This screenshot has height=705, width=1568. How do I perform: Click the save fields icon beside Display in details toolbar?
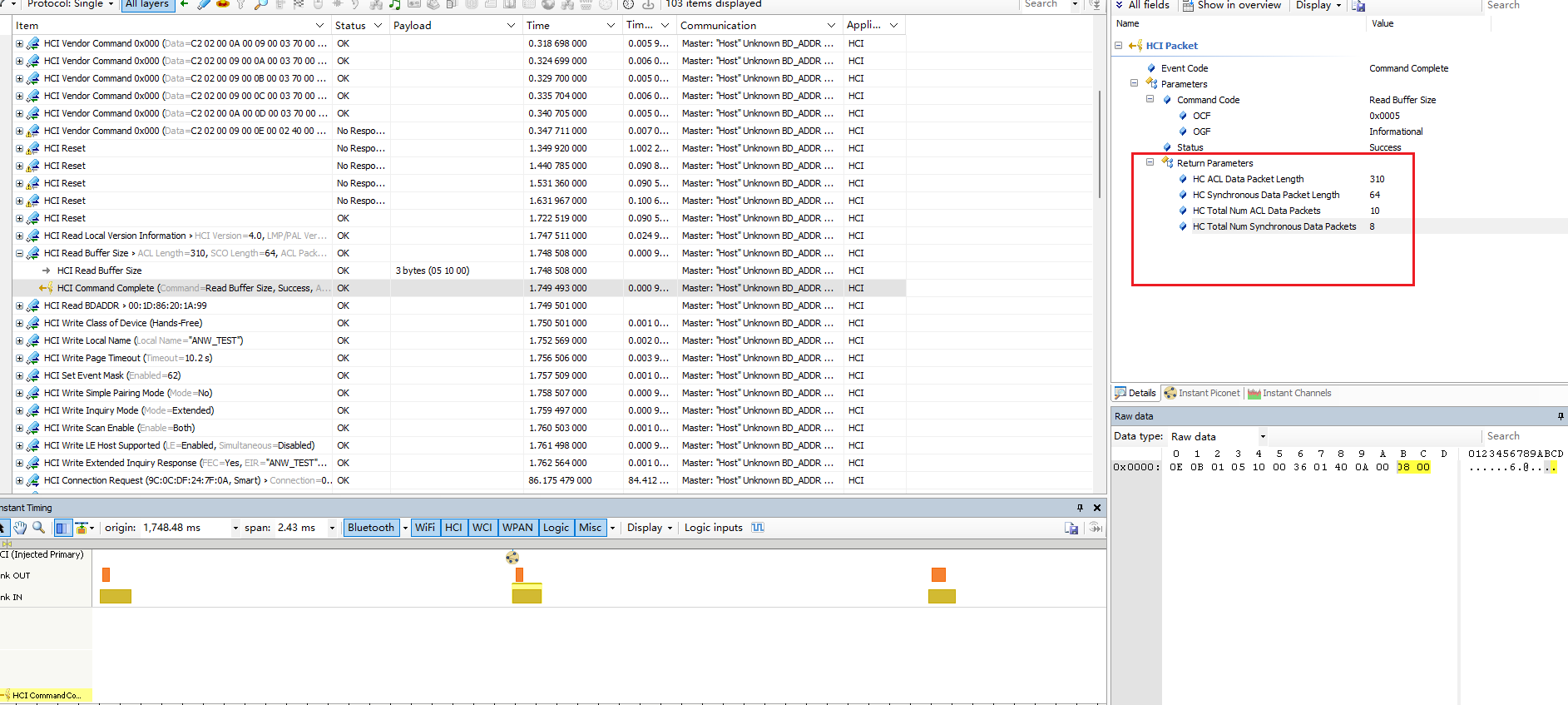coord(1358,6)
